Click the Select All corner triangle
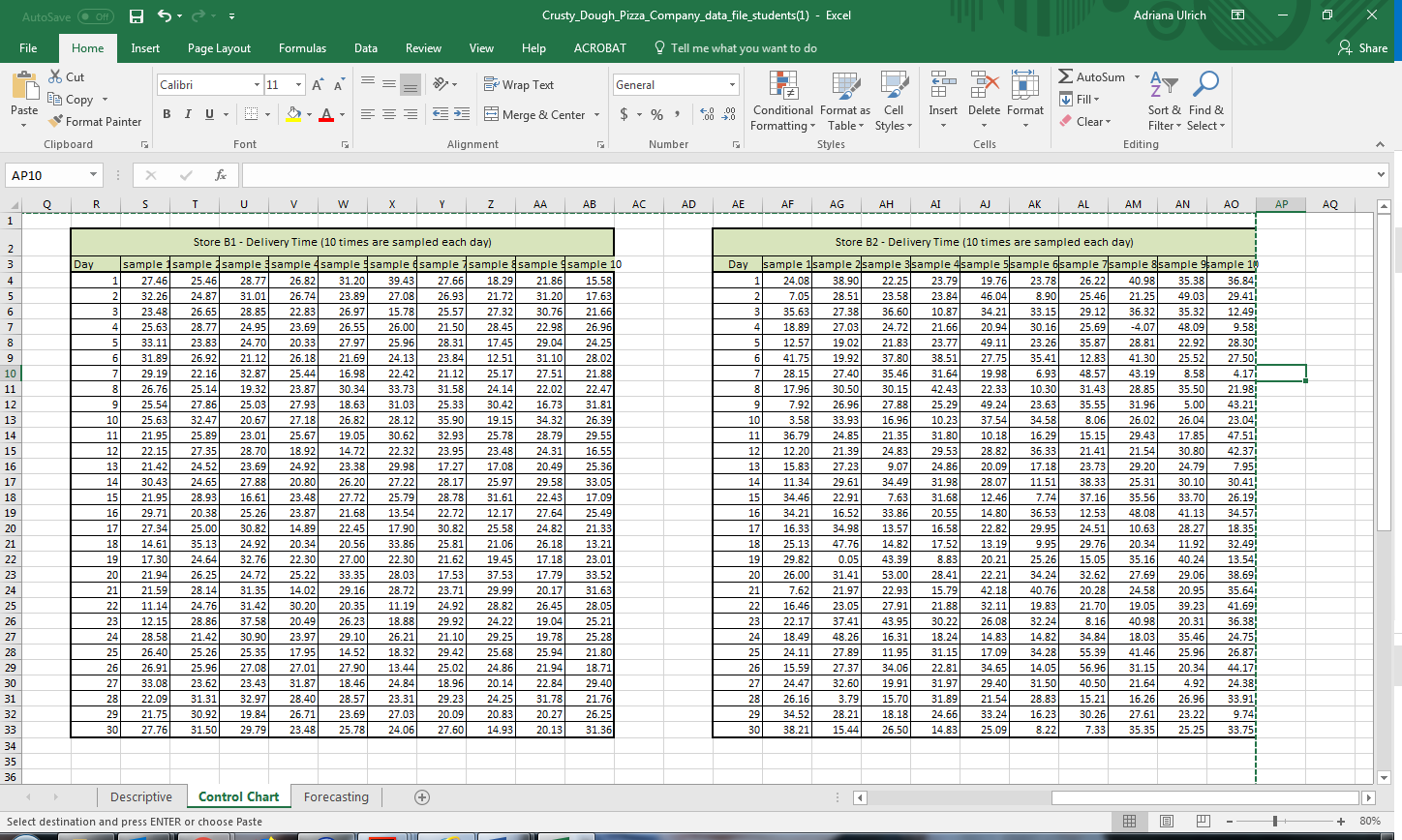Screen dimensions: 1402x840 tap(14, 204)
